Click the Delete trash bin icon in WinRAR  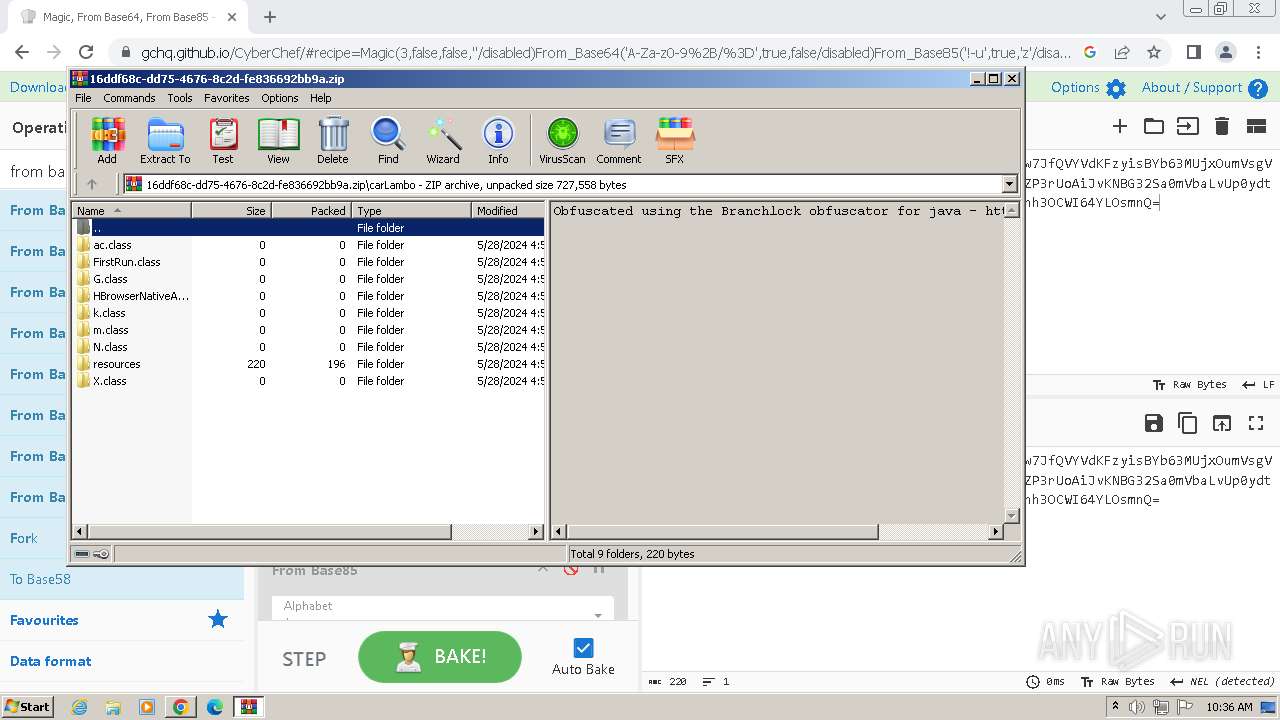[x=333, y=140]
